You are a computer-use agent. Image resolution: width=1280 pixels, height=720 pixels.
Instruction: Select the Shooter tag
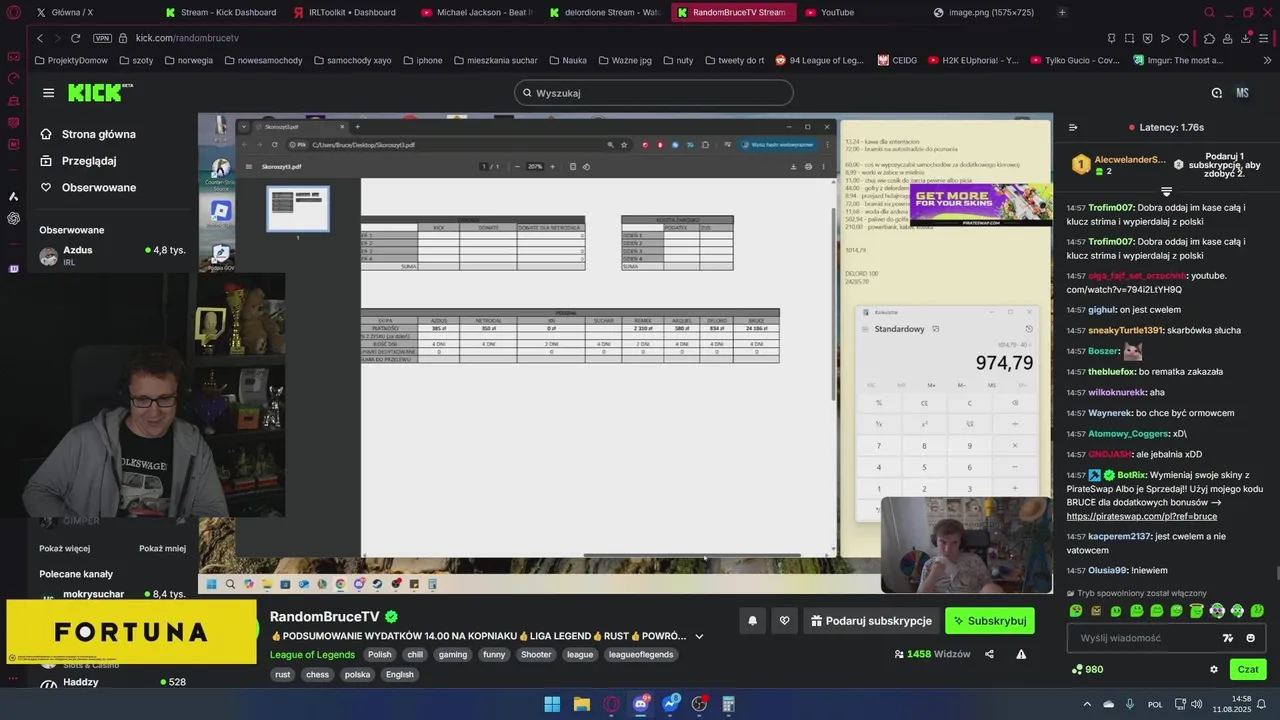pos(536,655)
